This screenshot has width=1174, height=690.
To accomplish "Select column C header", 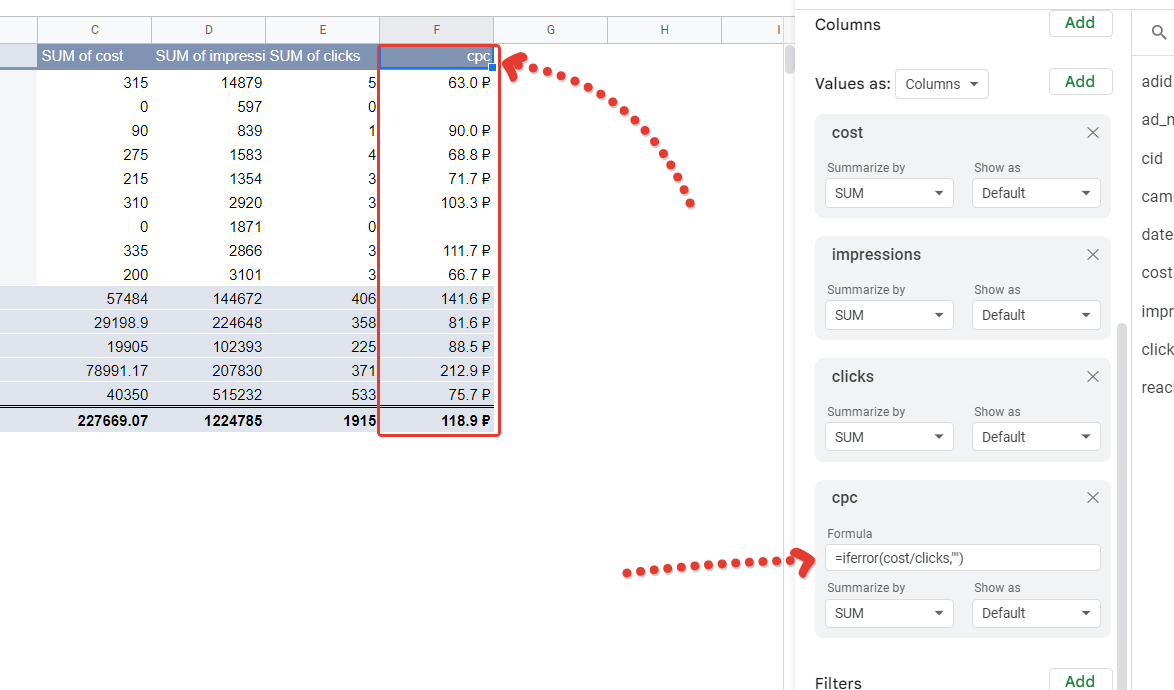I will click(x=94, y=30).
